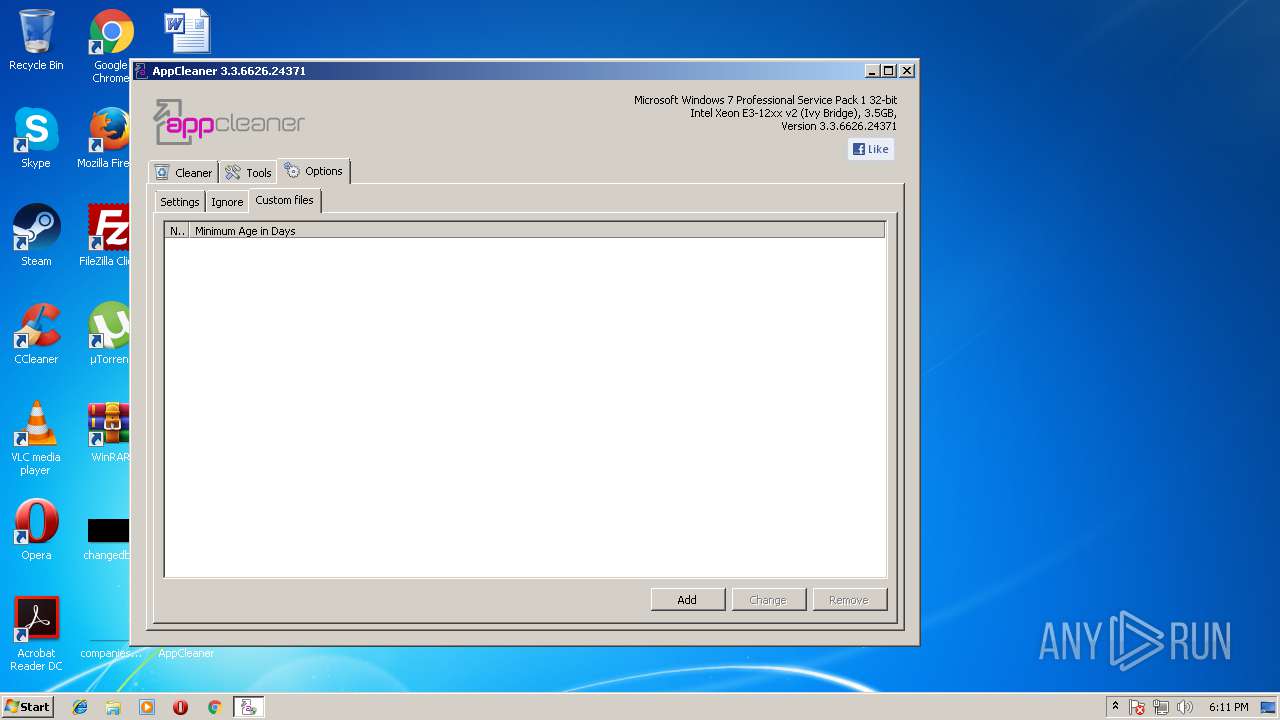Screen dimensions: 1280x720
Task: Open Acrobat Reader DC shortcut
Action: tap(36, 634)
